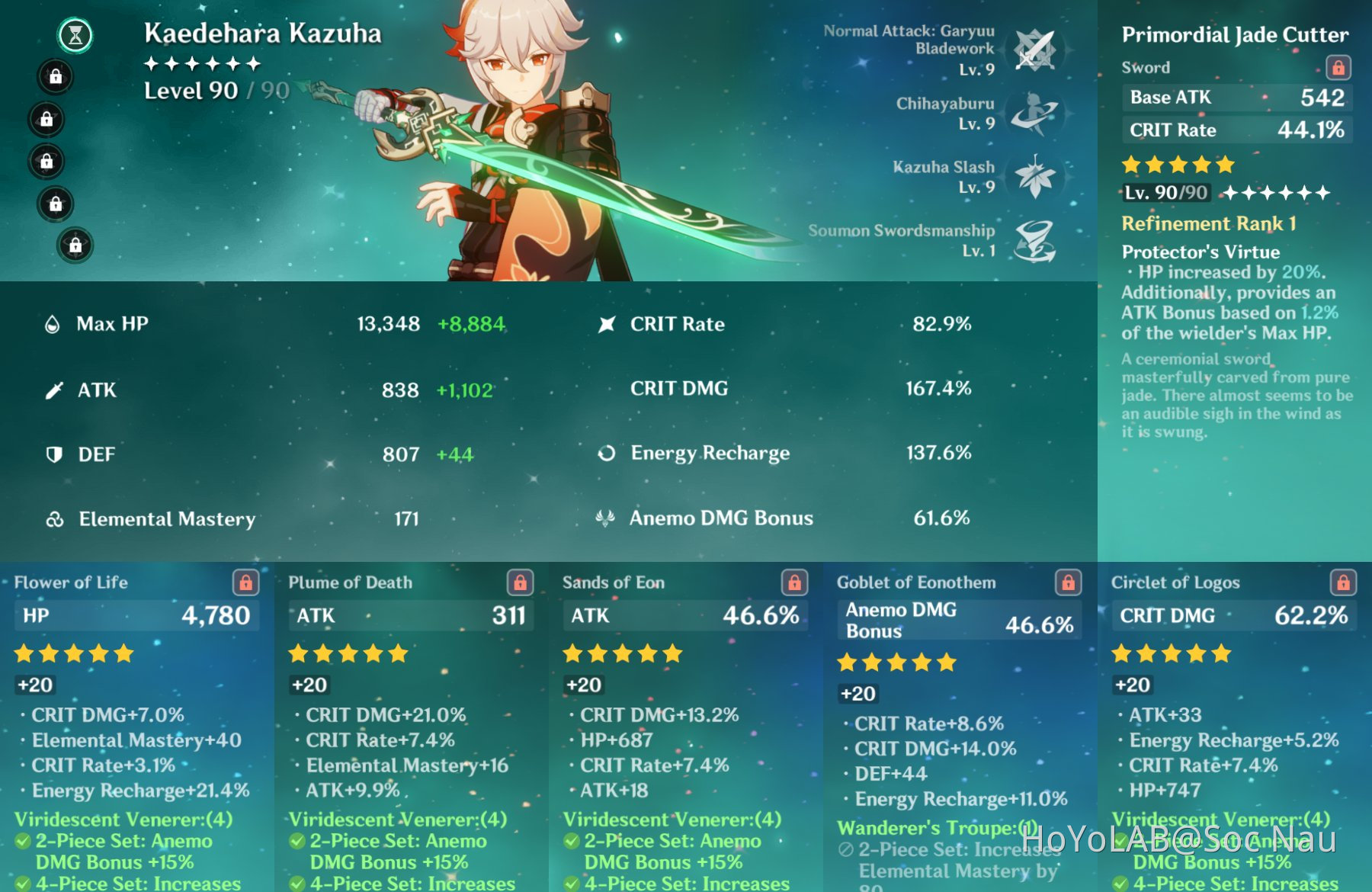
Task: Toggle the Plume of Death lock
Action: tap(520, 582)
